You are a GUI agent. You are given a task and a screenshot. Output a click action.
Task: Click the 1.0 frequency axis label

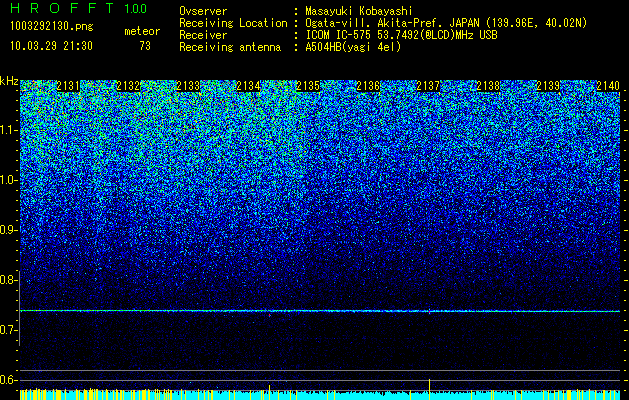pyautogui.click(x=8, y=180)
